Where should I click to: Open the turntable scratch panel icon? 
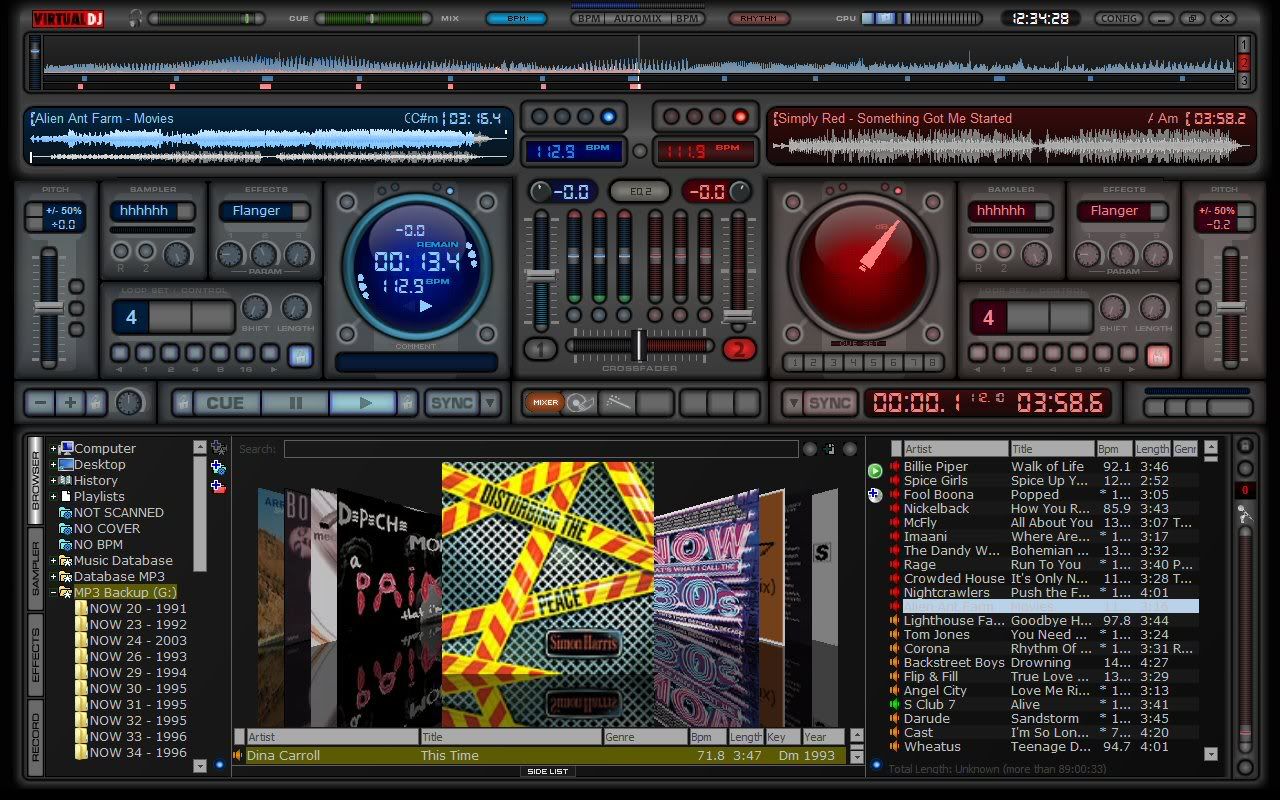(582, 403)
